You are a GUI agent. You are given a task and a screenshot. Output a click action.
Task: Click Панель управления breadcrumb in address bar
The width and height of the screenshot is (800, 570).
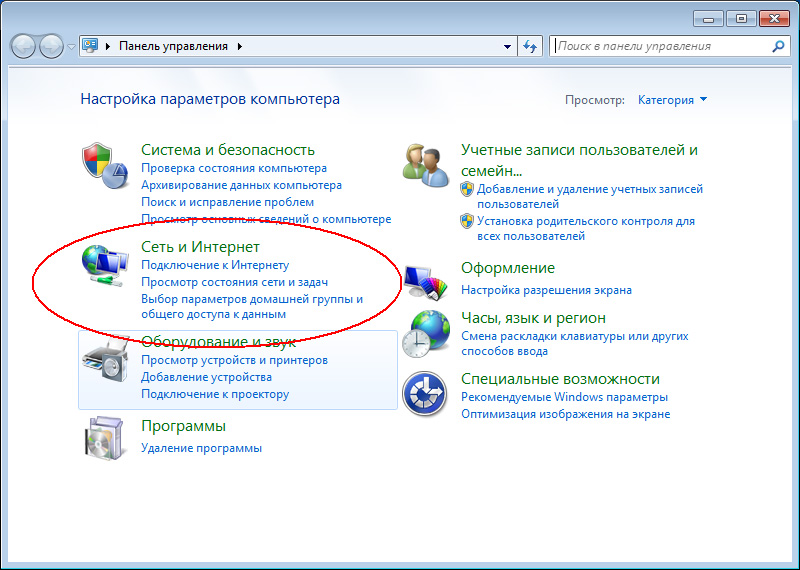click(x=173, y=46)
